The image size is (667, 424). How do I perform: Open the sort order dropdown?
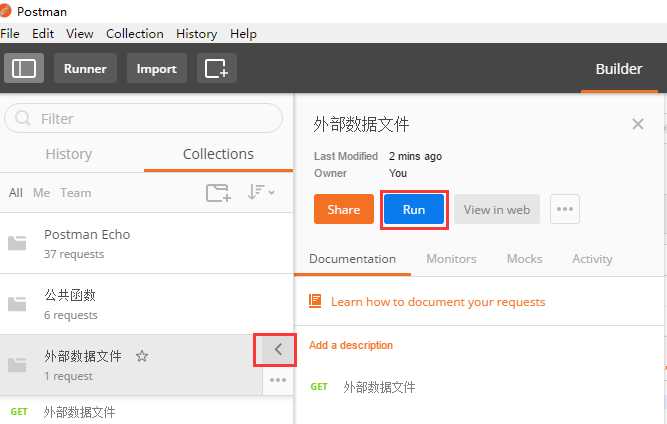(261, 192)
